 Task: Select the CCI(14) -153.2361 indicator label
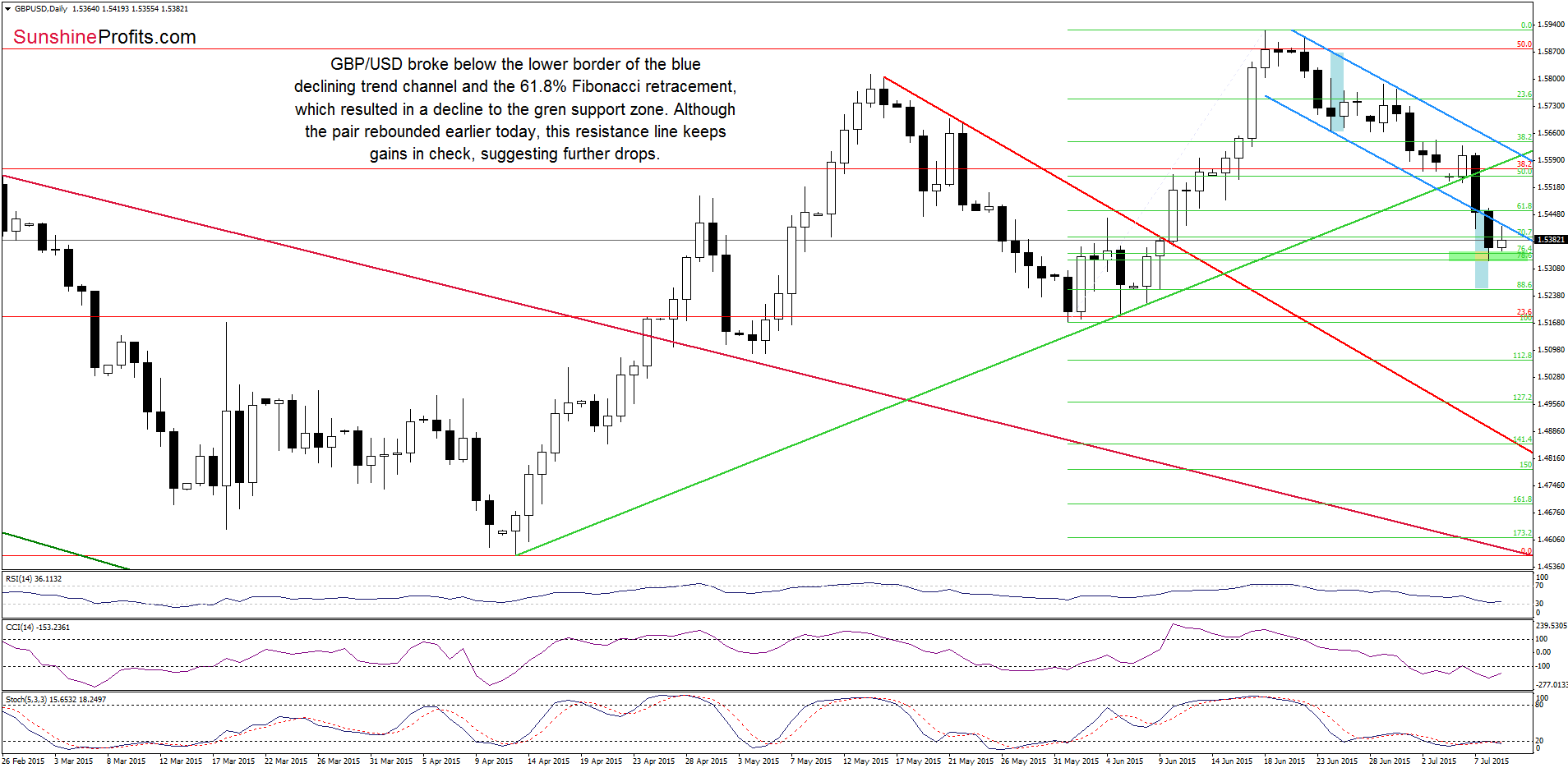coord(38,628)
